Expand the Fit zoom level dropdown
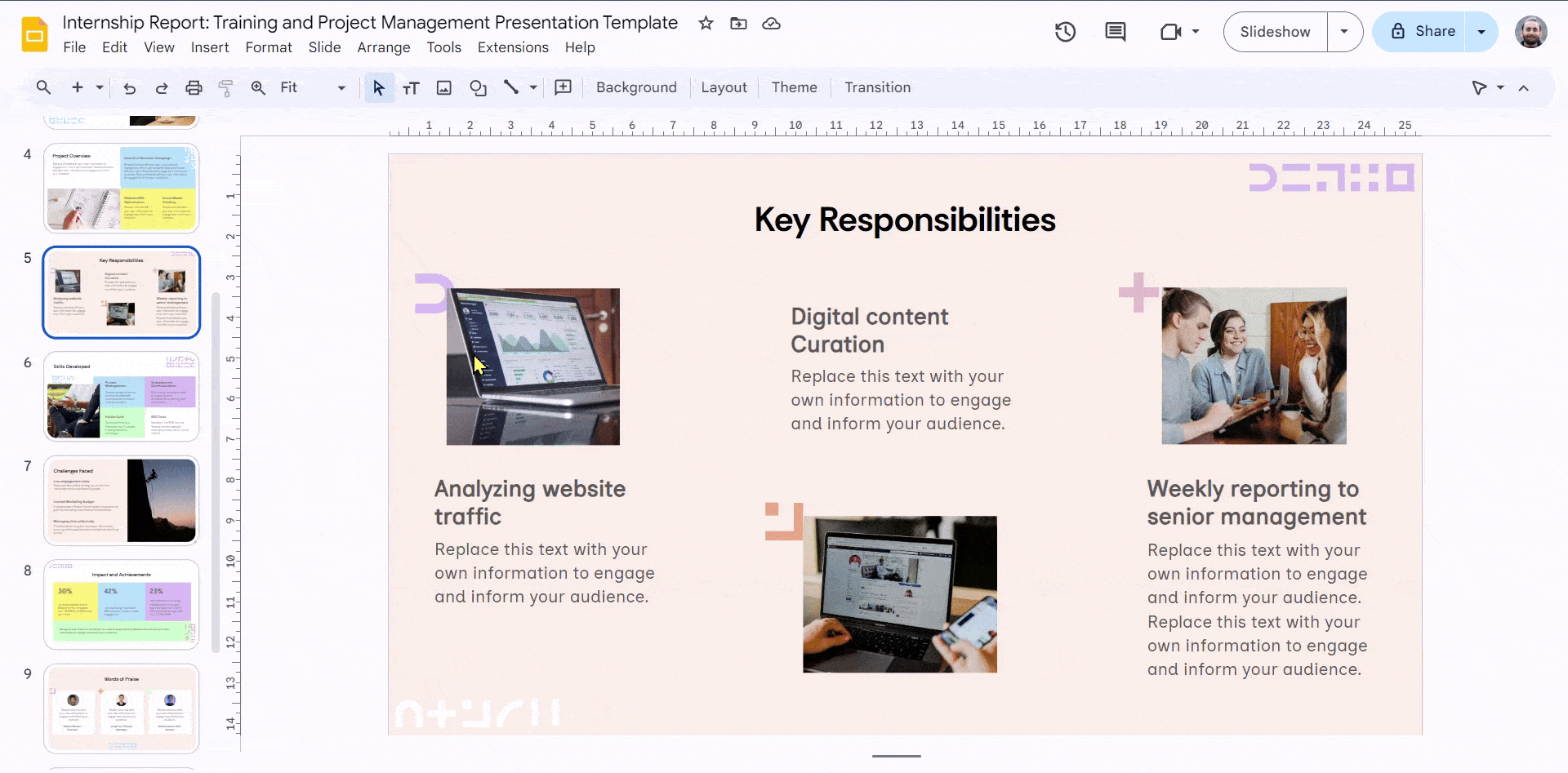 click(341, 87)
